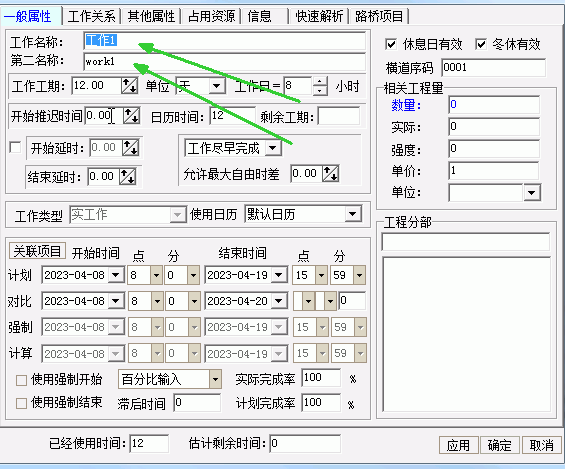Viewport: 565px width, 469px height.
Task: Click the spinner icon beside 结束延时
Action: tap(128, 177)
